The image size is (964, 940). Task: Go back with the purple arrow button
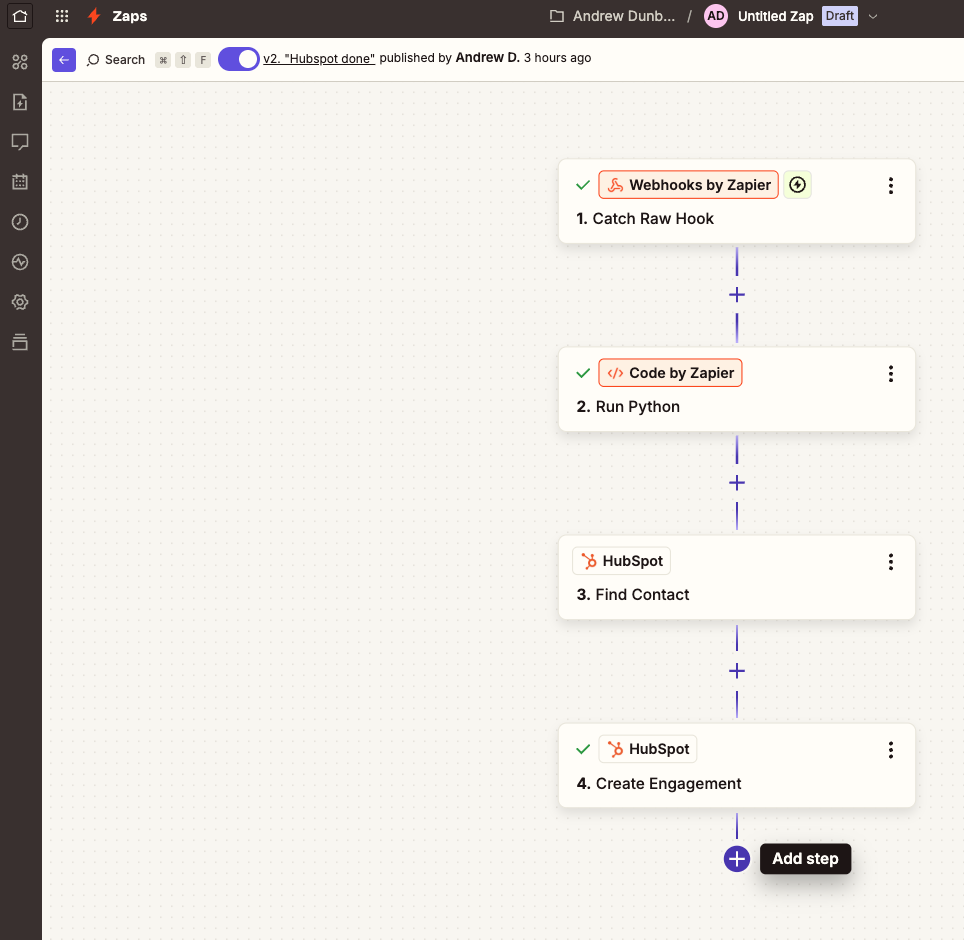[x=64, y=60]
